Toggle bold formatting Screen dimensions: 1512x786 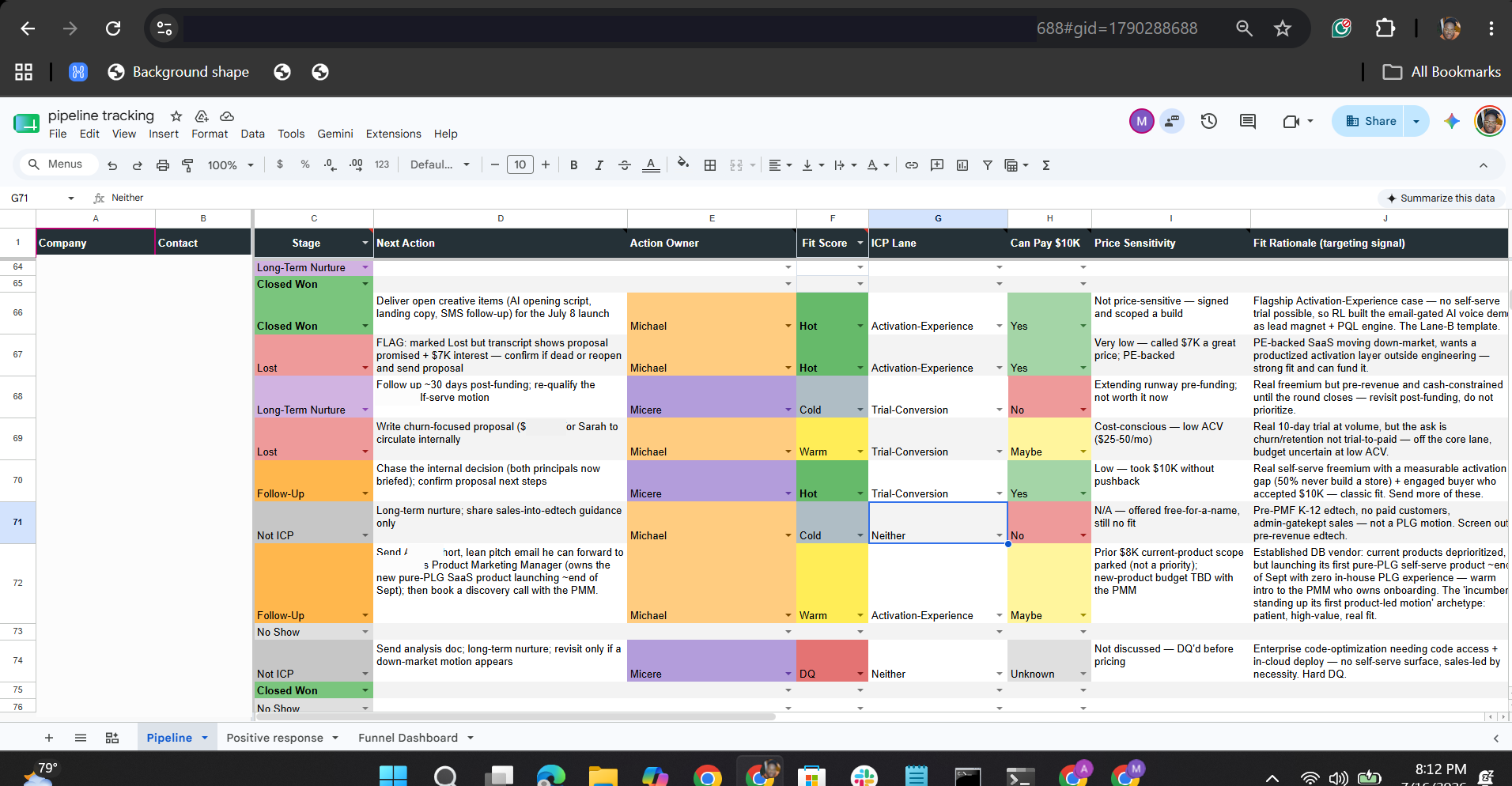574,165
